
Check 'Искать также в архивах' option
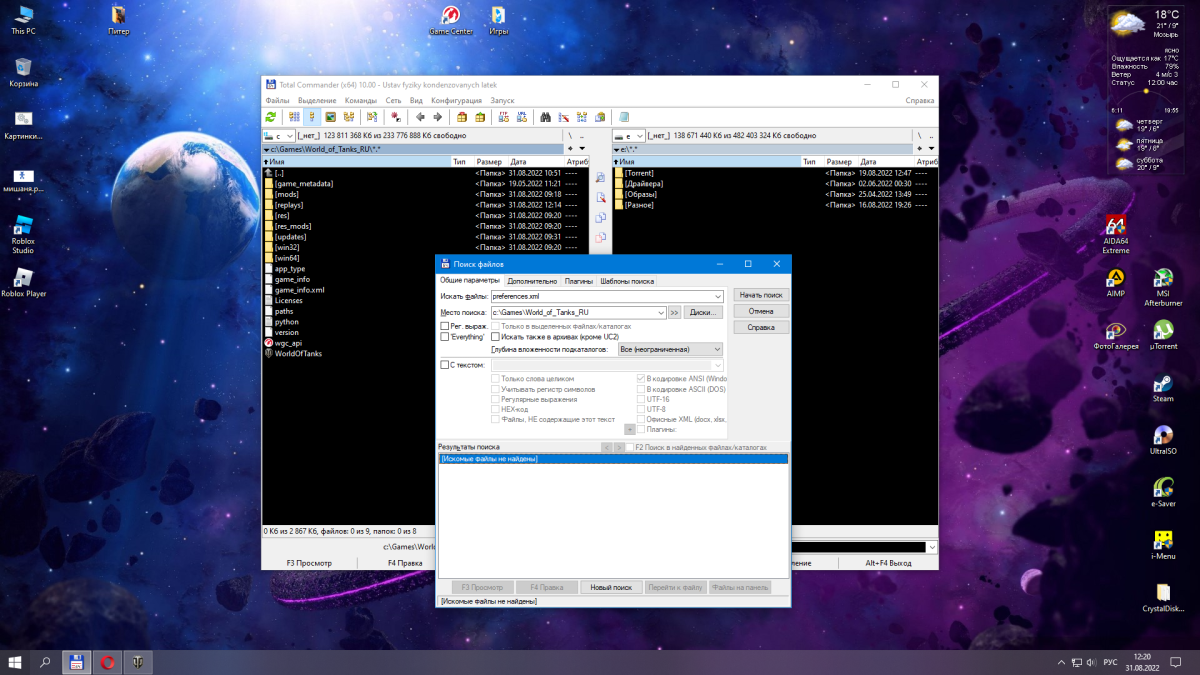pos(495,337)
